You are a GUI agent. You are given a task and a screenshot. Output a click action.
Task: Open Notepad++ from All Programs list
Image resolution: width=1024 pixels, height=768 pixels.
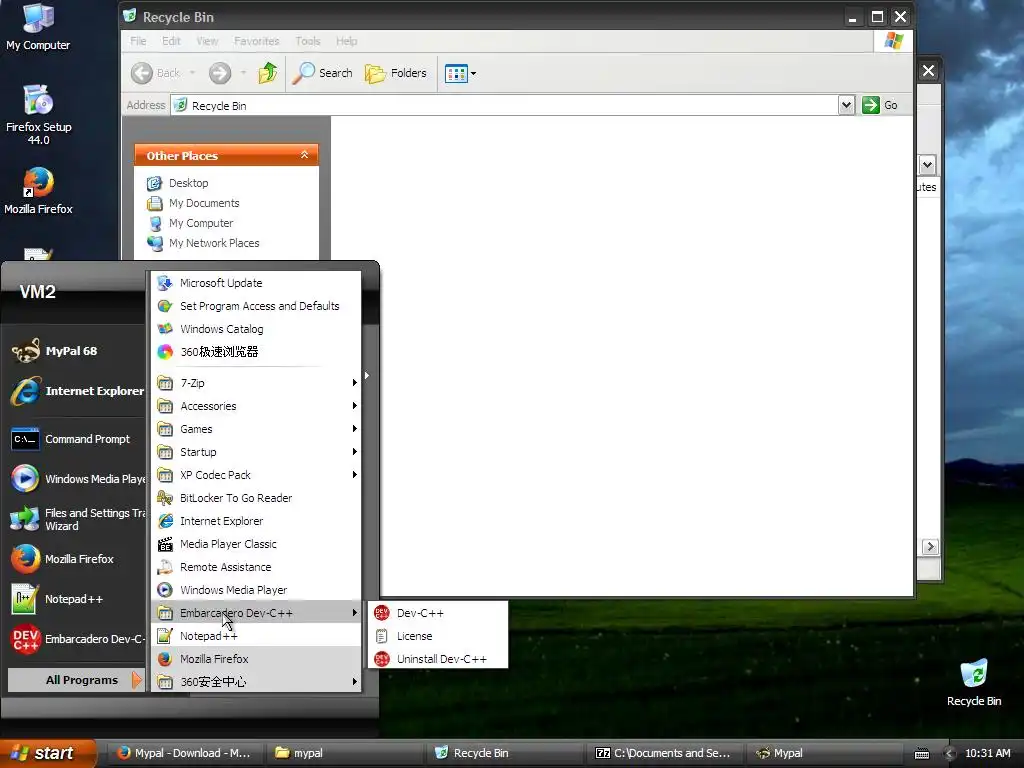pyautogui.click(x=256, y=635)
